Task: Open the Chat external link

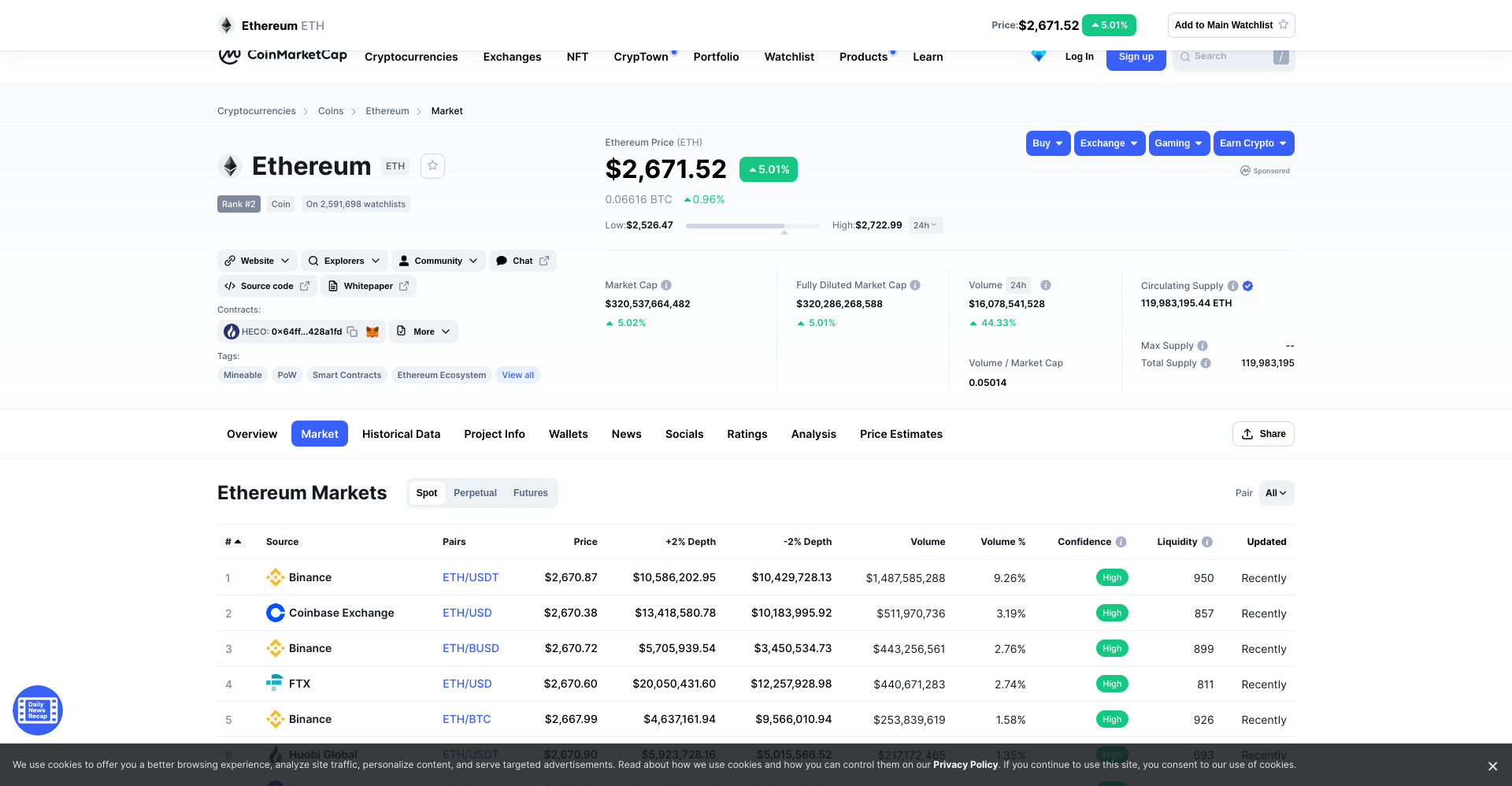Action: point(523,261)
